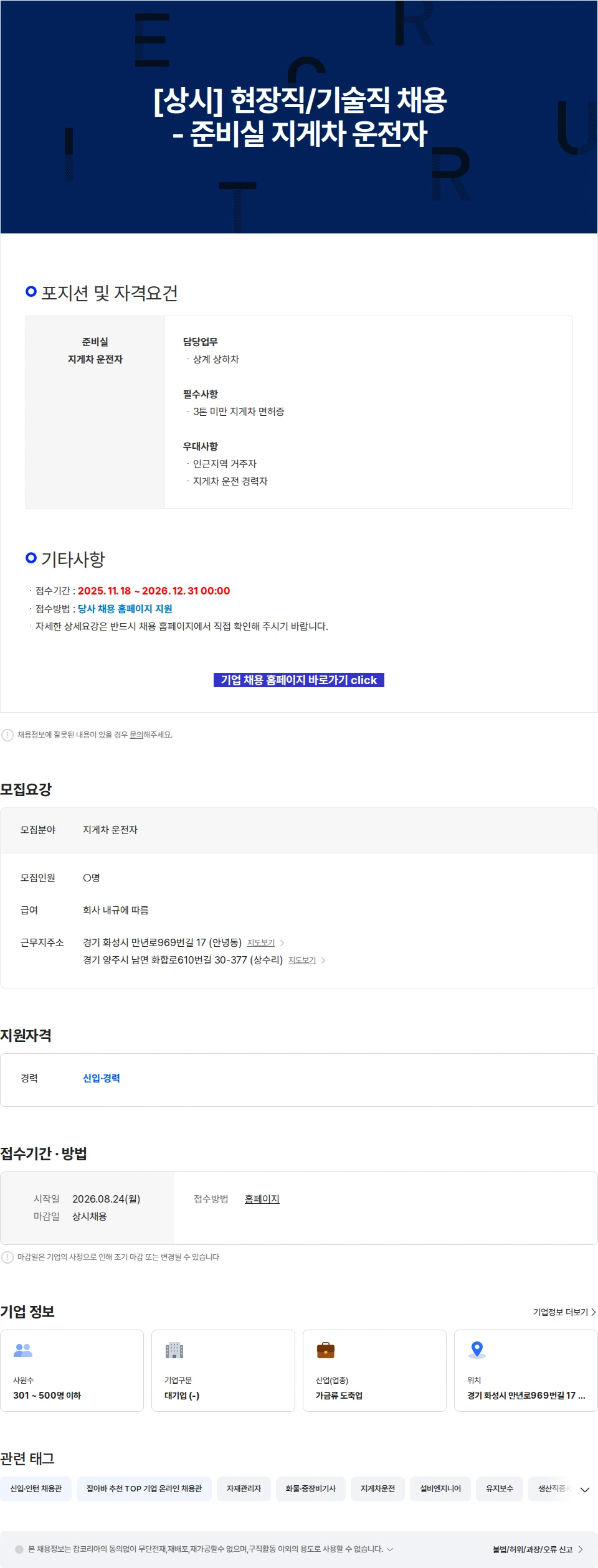Click the 3톤 미만 지게차 면허증 requirement
This screenshot has height=1568, width=598.
239,411
